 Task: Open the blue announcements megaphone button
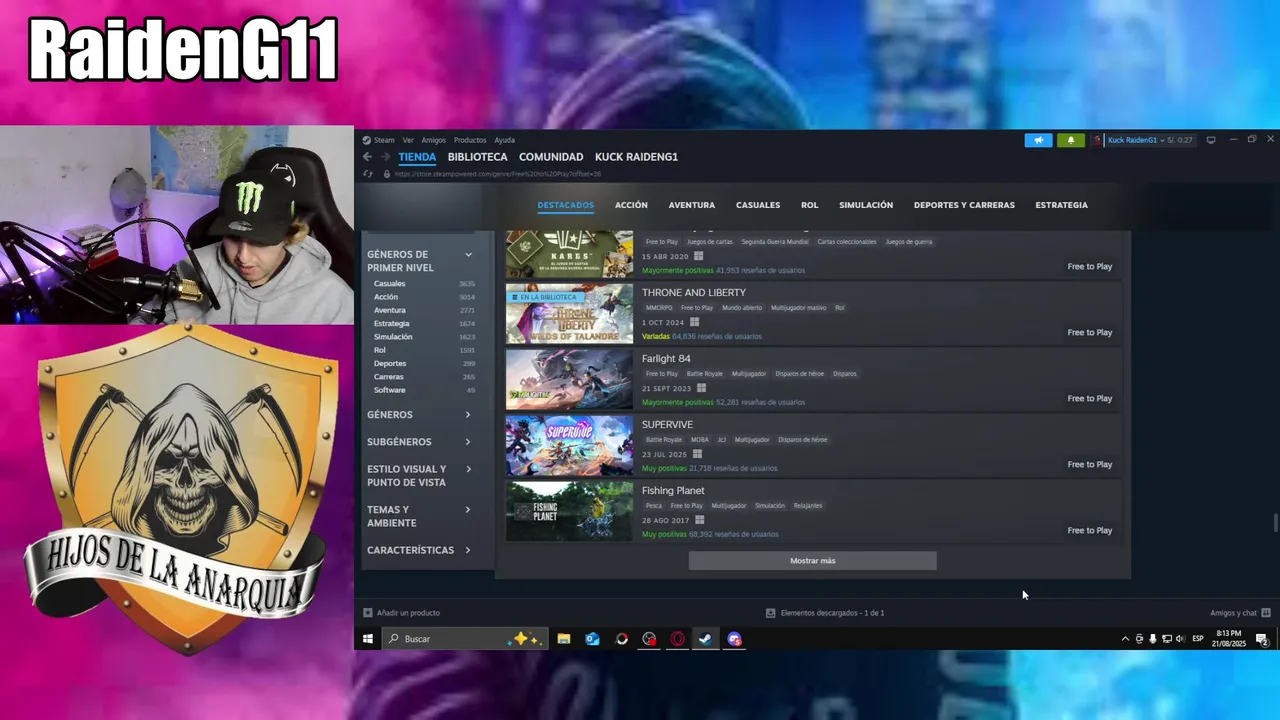coord(1038,140)
